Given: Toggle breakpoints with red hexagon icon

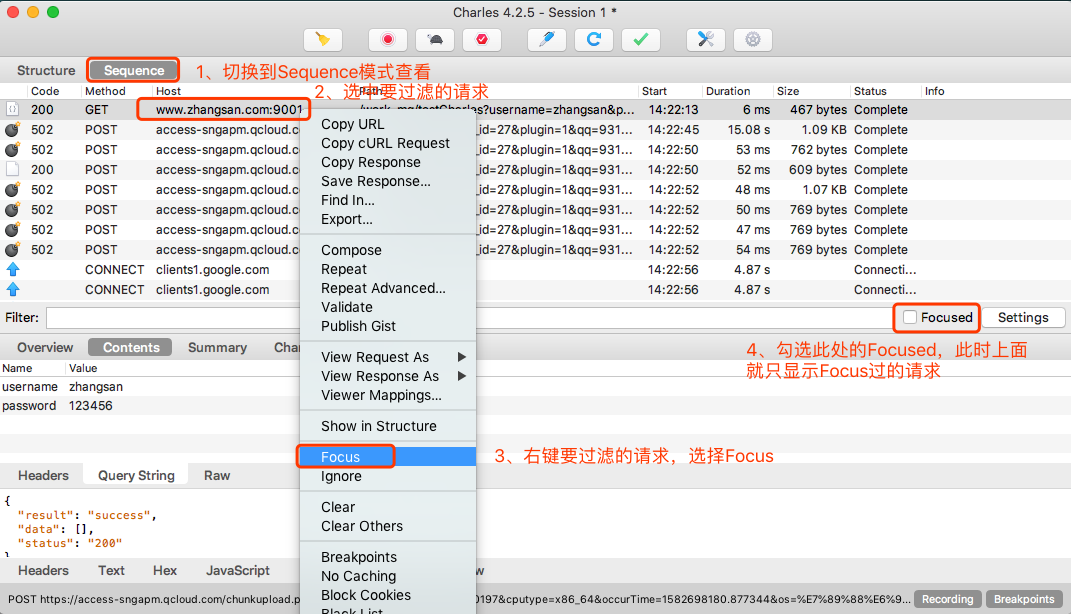Looking at the screenshot, I should [482, 40].
